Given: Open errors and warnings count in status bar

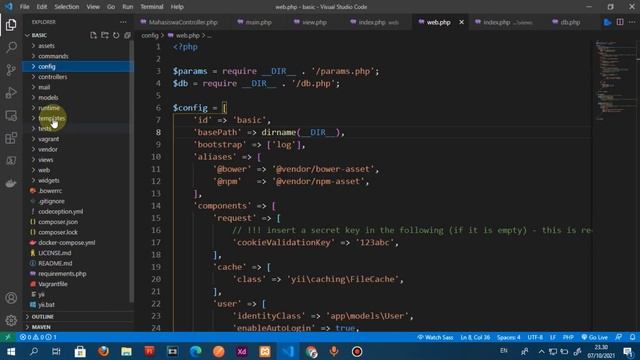Looking at the screenshot, I should [38, 337].
